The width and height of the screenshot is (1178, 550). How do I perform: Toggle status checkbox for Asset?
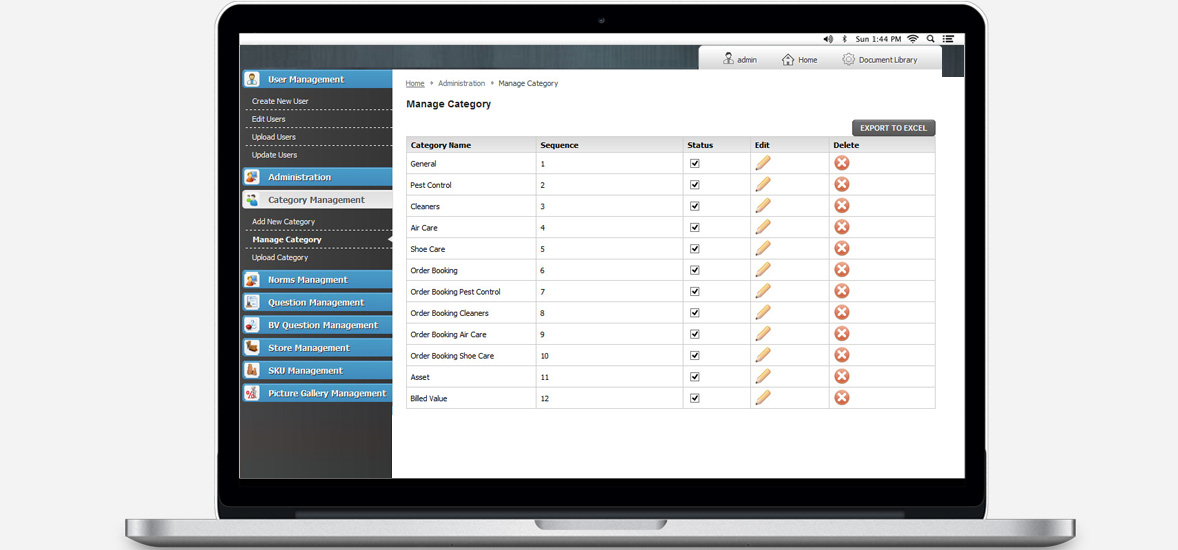click(695, 376)
